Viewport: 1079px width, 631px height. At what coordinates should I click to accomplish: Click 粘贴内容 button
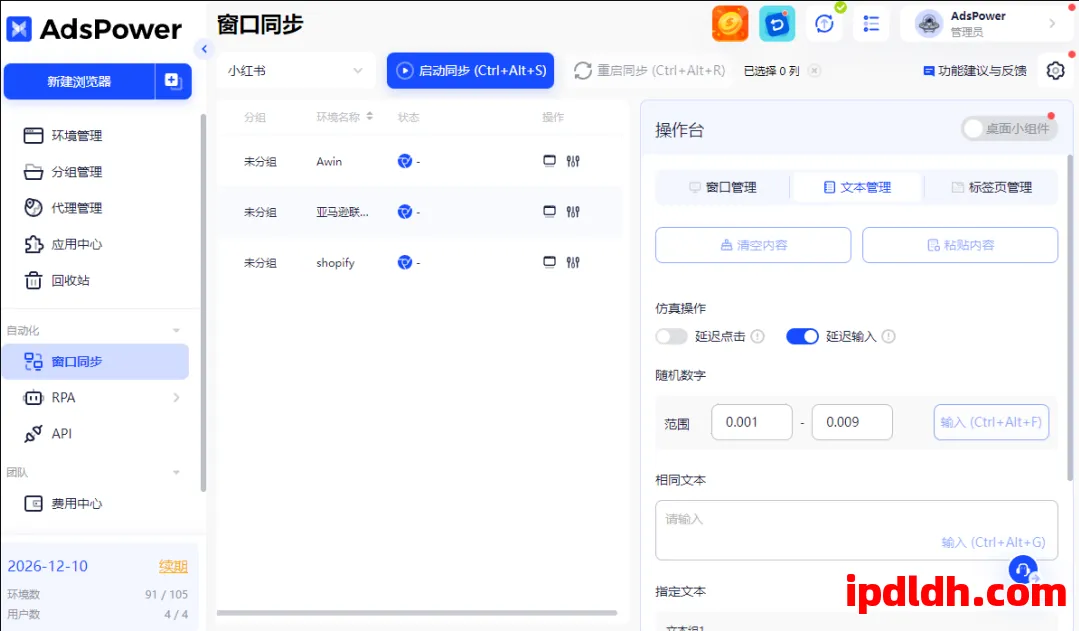960,245
